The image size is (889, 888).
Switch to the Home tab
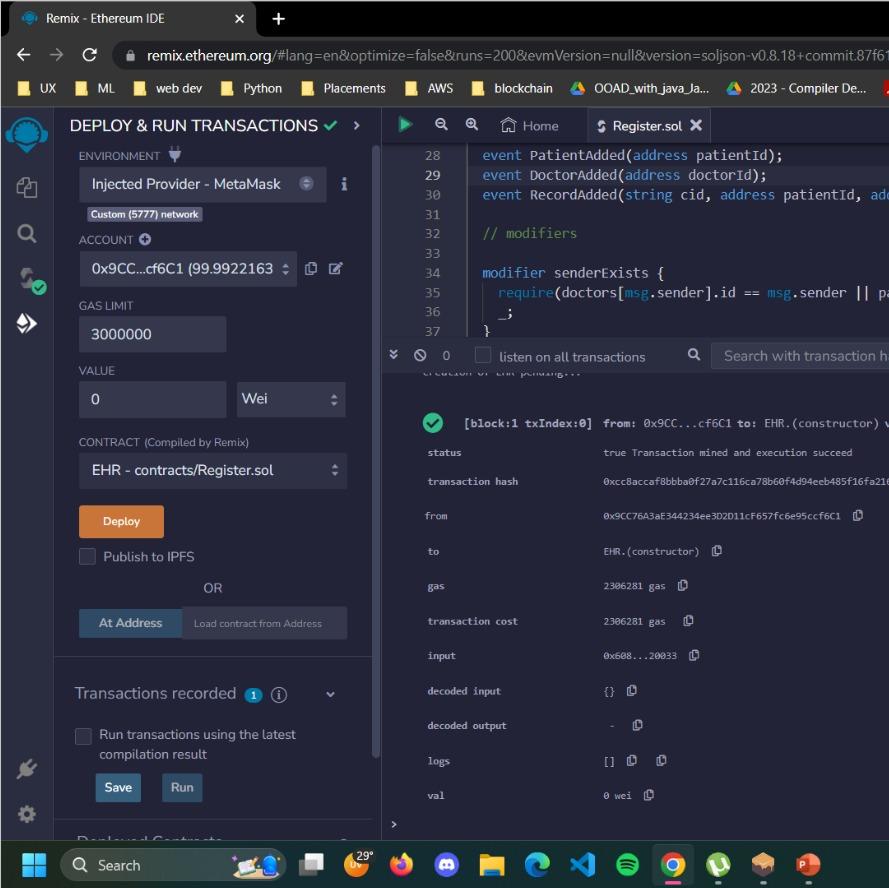tap(530, 126)
